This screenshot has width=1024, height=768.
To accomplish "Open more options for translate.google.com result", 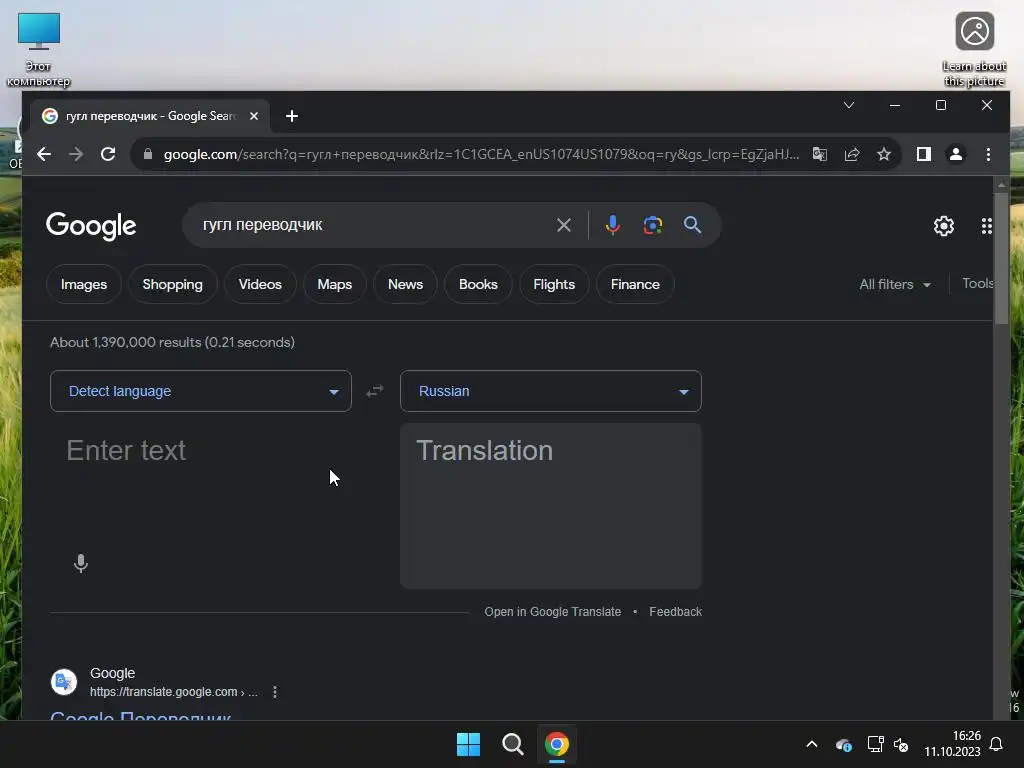I will click(275, 692).
